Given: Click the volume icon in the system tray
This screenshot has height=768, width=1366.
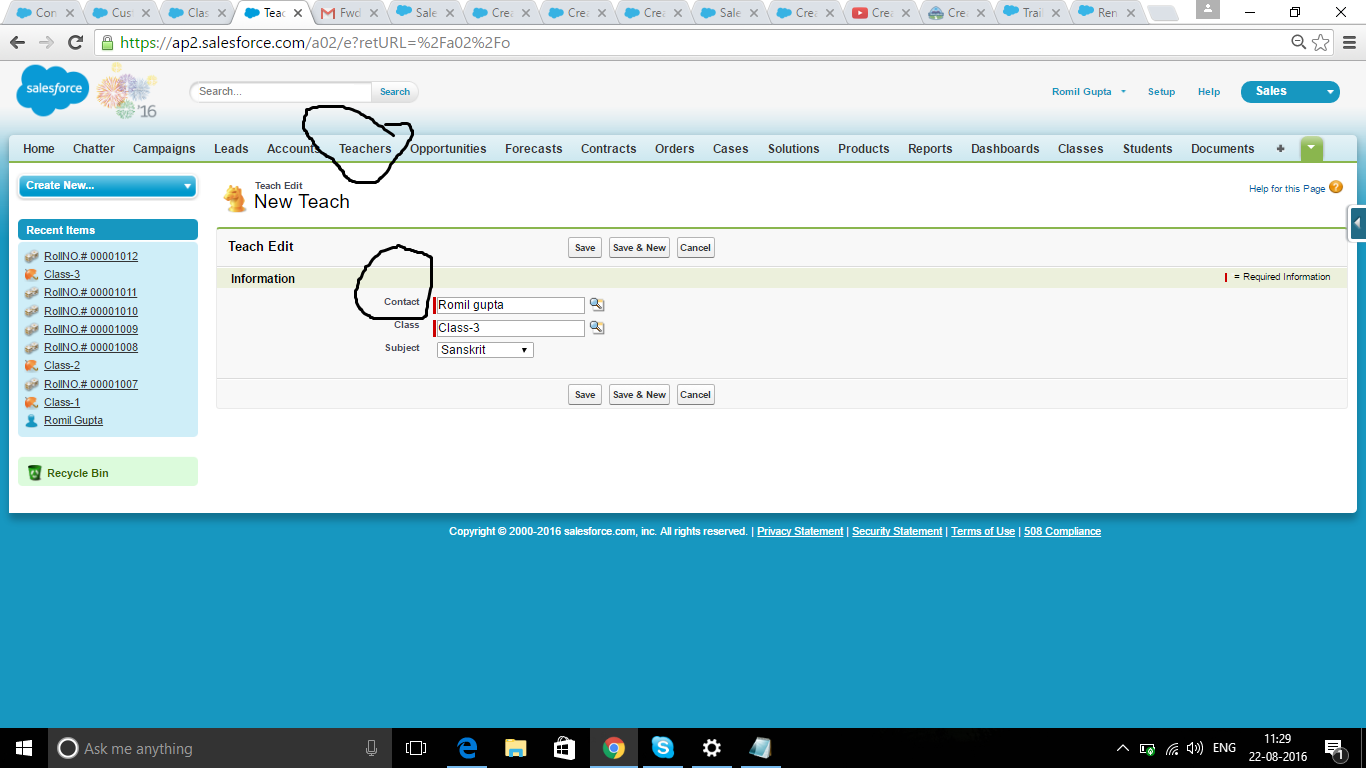Looking at the screenshot, I should pos(1195,748).
